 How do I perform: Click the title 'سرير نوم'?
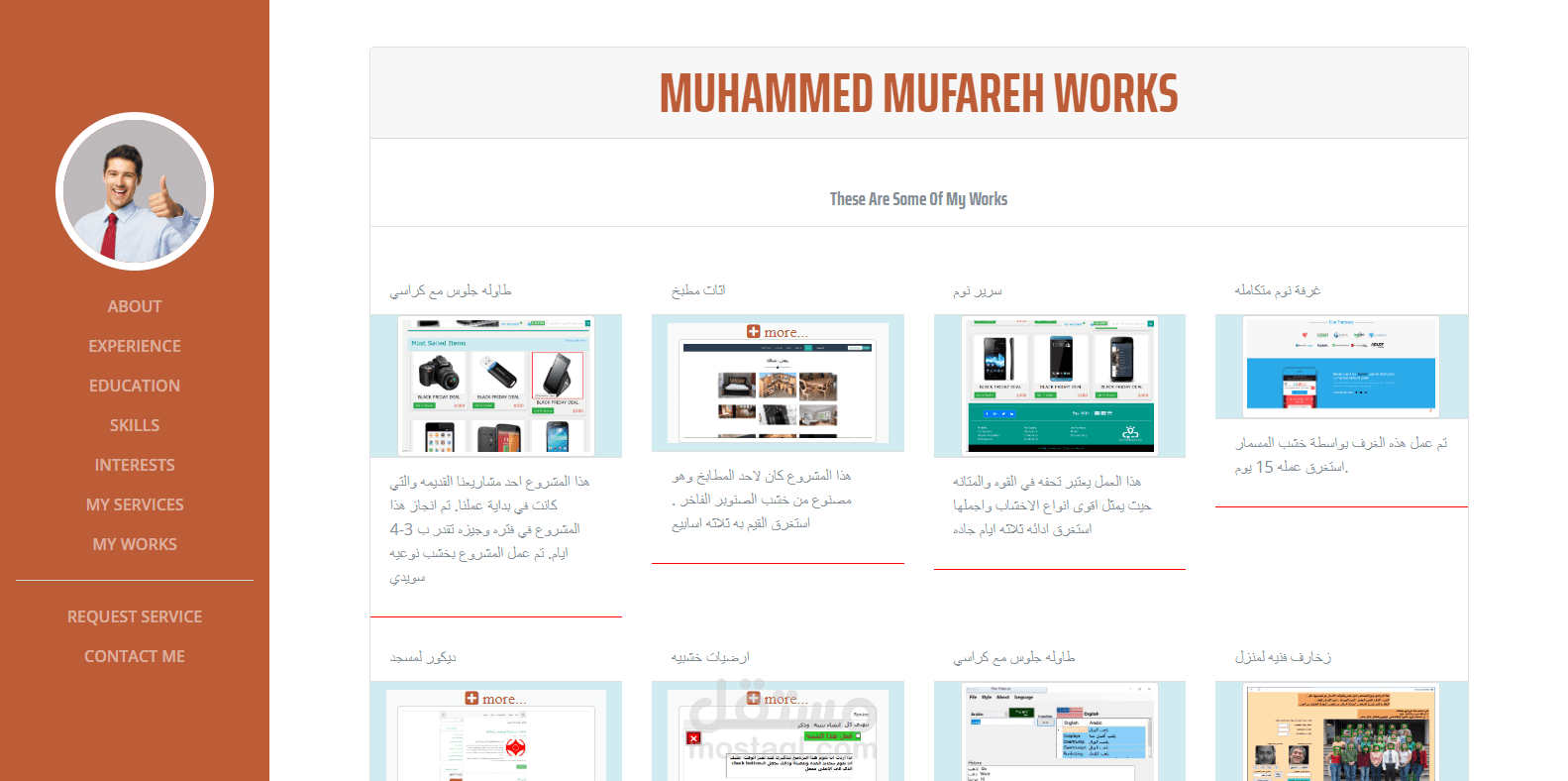click(978, 290)
